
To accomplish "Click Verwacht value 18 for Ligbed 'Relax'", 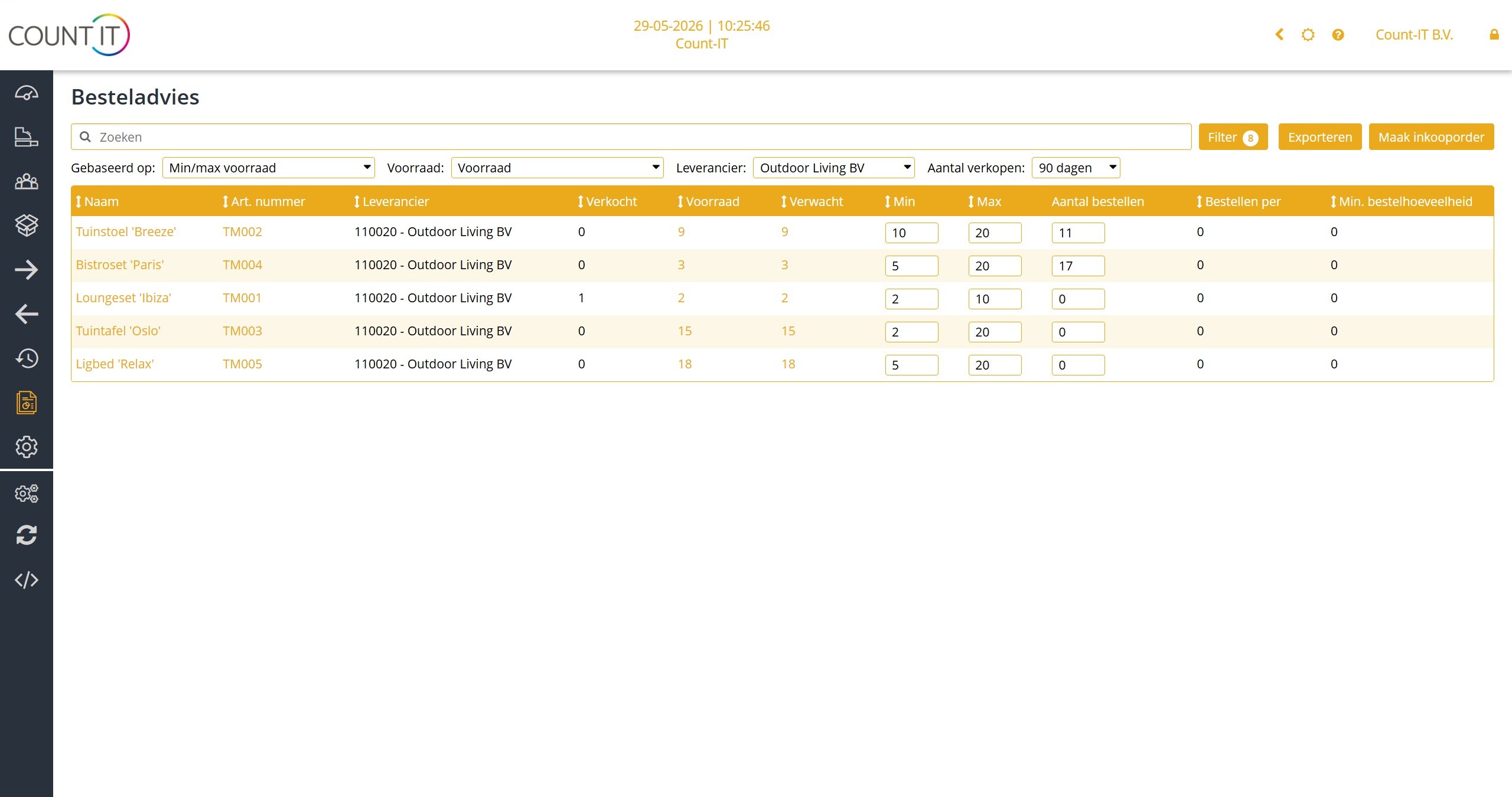I will click(x=788, y=364).
